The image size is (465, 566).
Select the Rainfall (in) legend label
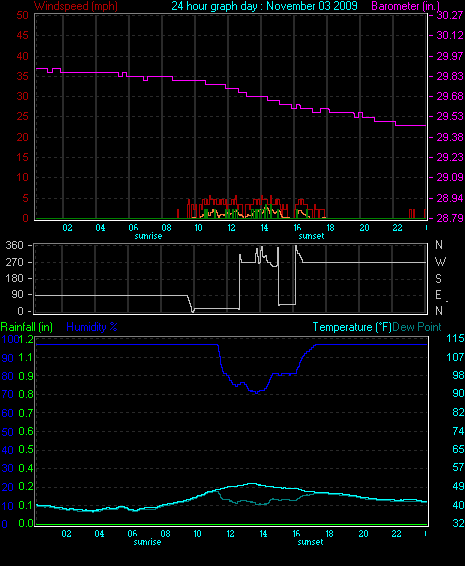[27, 327]
